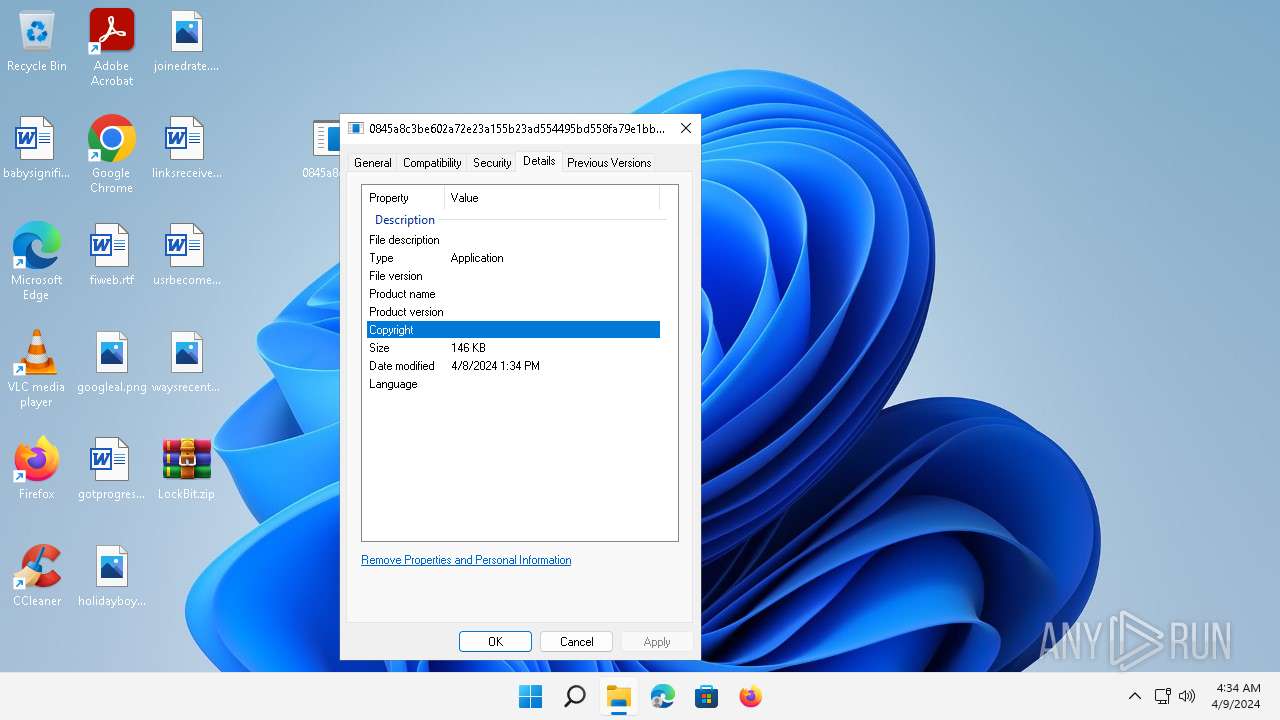Screen dimensions: 1280x720
Task: Show hidden system tray icons
Action: click(x=1134, y=696)
